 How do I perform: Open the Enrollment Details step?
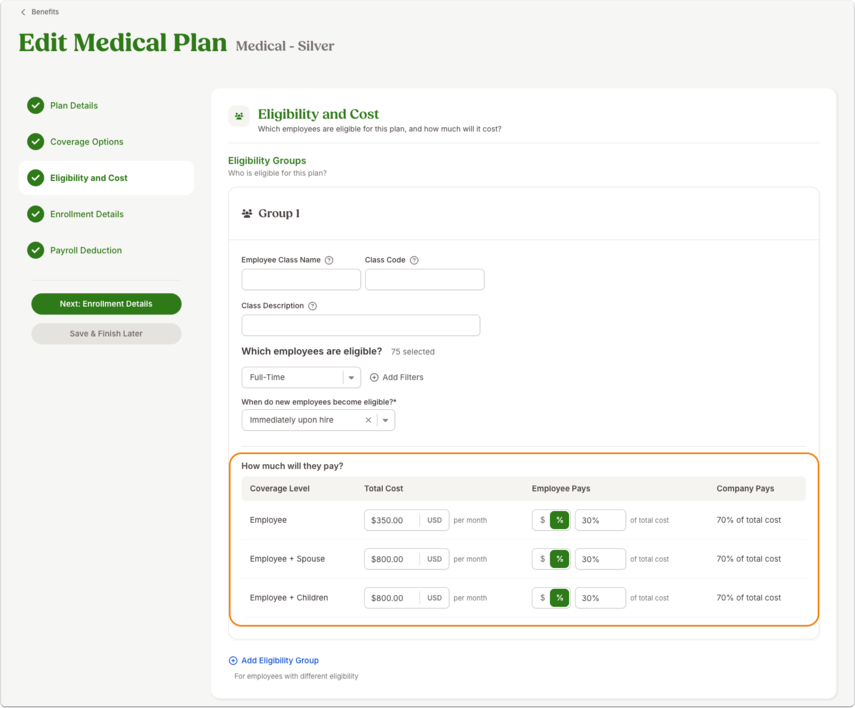(x=87, y=214)
